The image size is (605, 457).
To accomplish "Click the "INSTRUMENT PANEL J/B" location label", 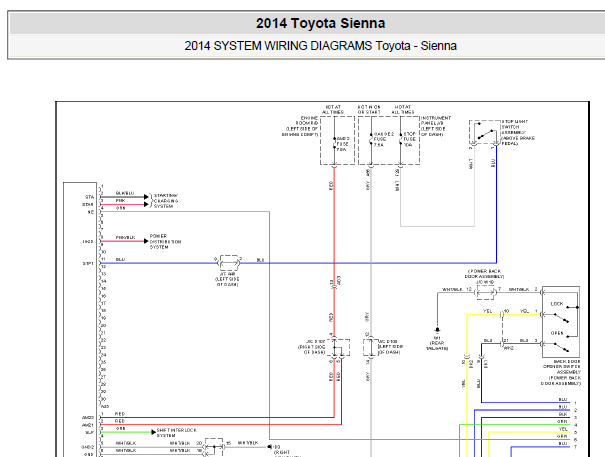I will 436,126.
